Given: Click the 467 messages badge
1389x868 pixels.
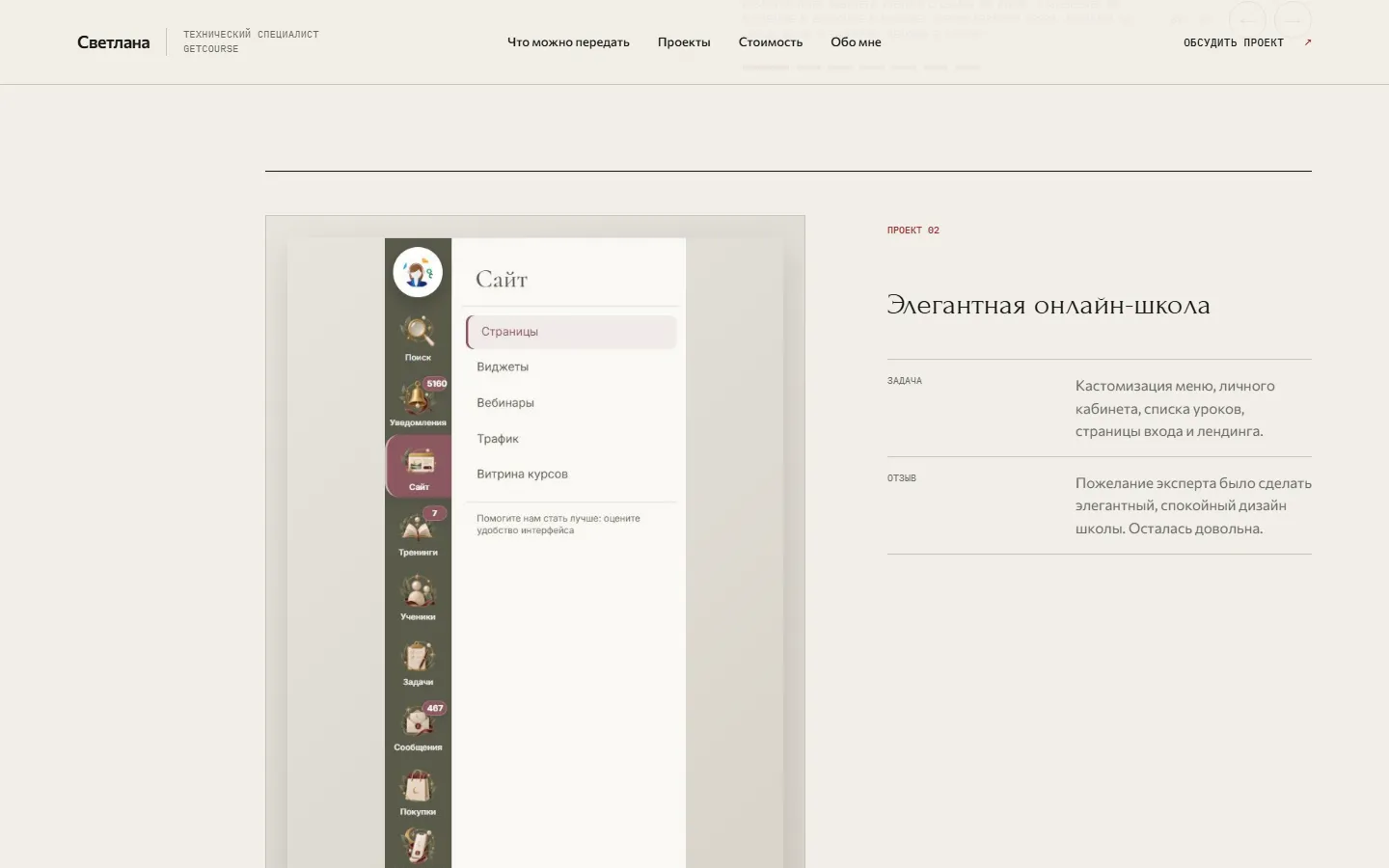Looking at the screenshot, I should [435, 708].
